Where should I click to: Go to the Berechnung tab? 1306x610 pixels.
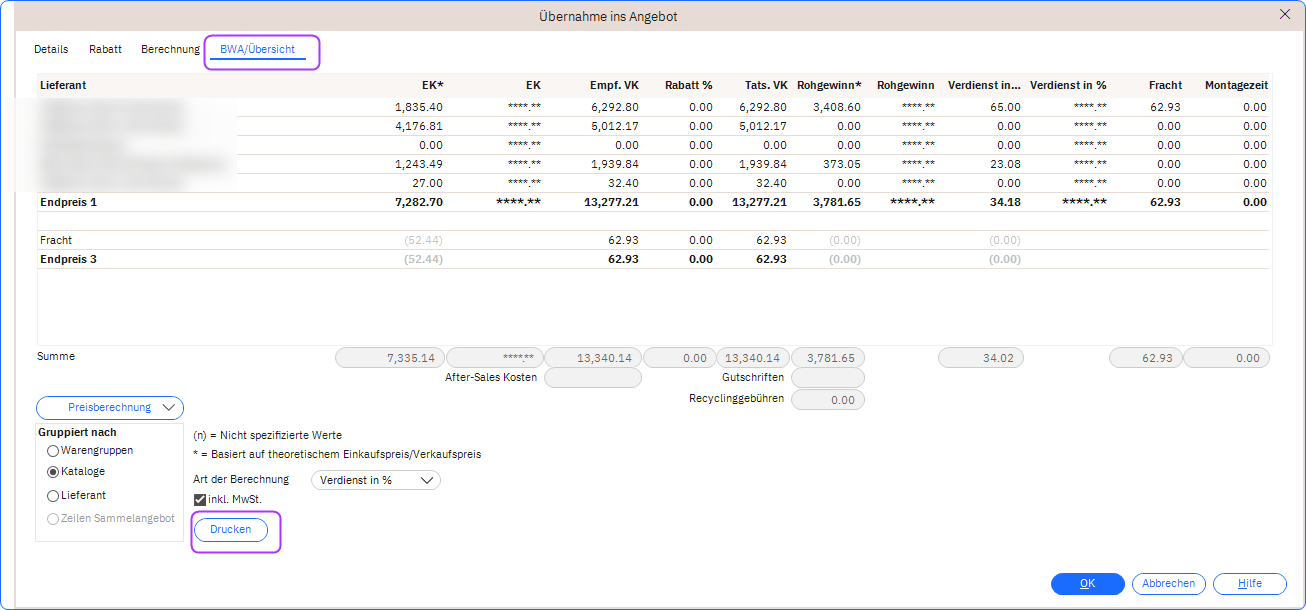(x=170, y=49)
